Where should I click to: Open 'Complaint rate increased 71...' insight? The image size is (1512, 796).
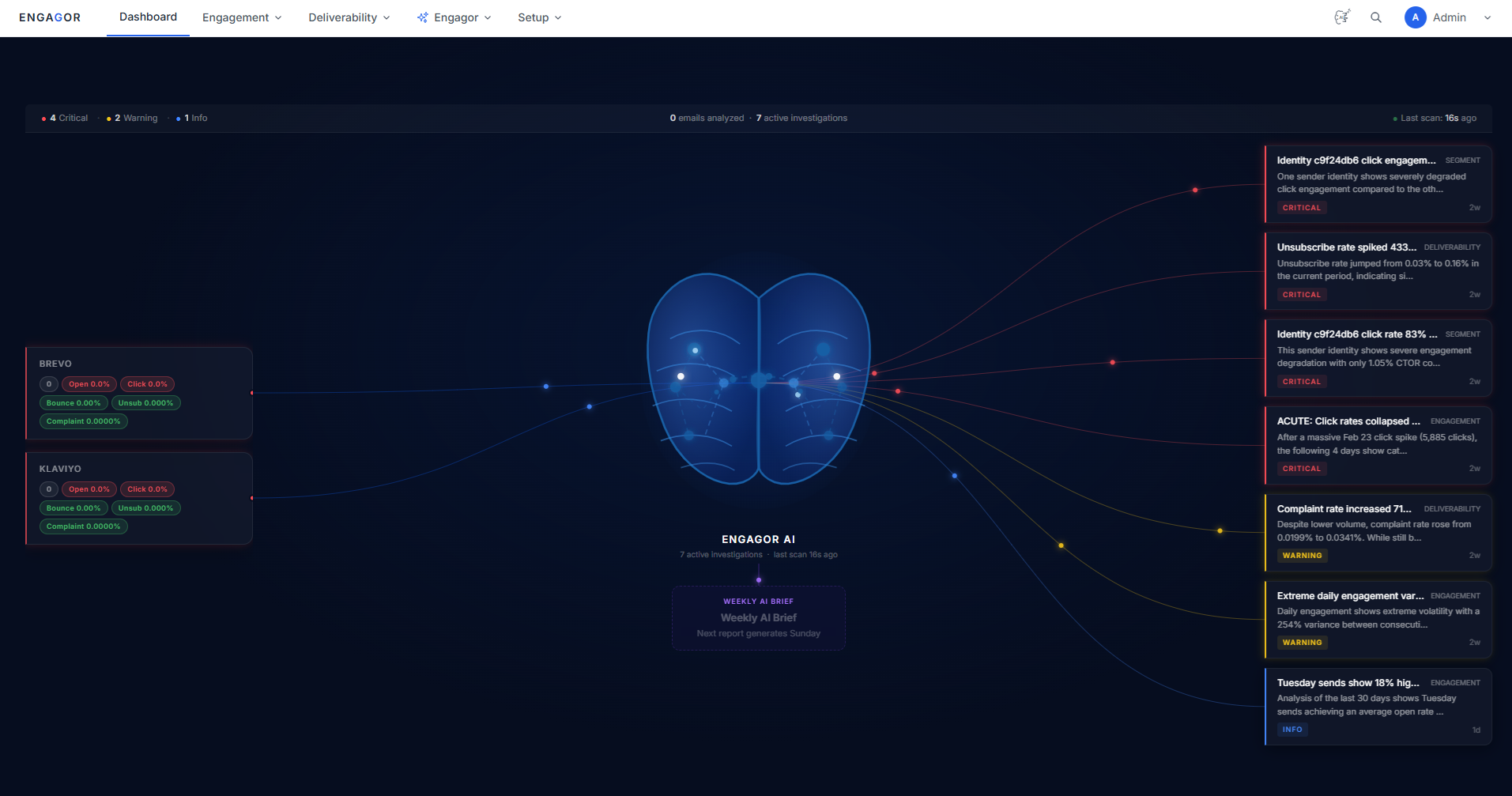coord(1378,532)
